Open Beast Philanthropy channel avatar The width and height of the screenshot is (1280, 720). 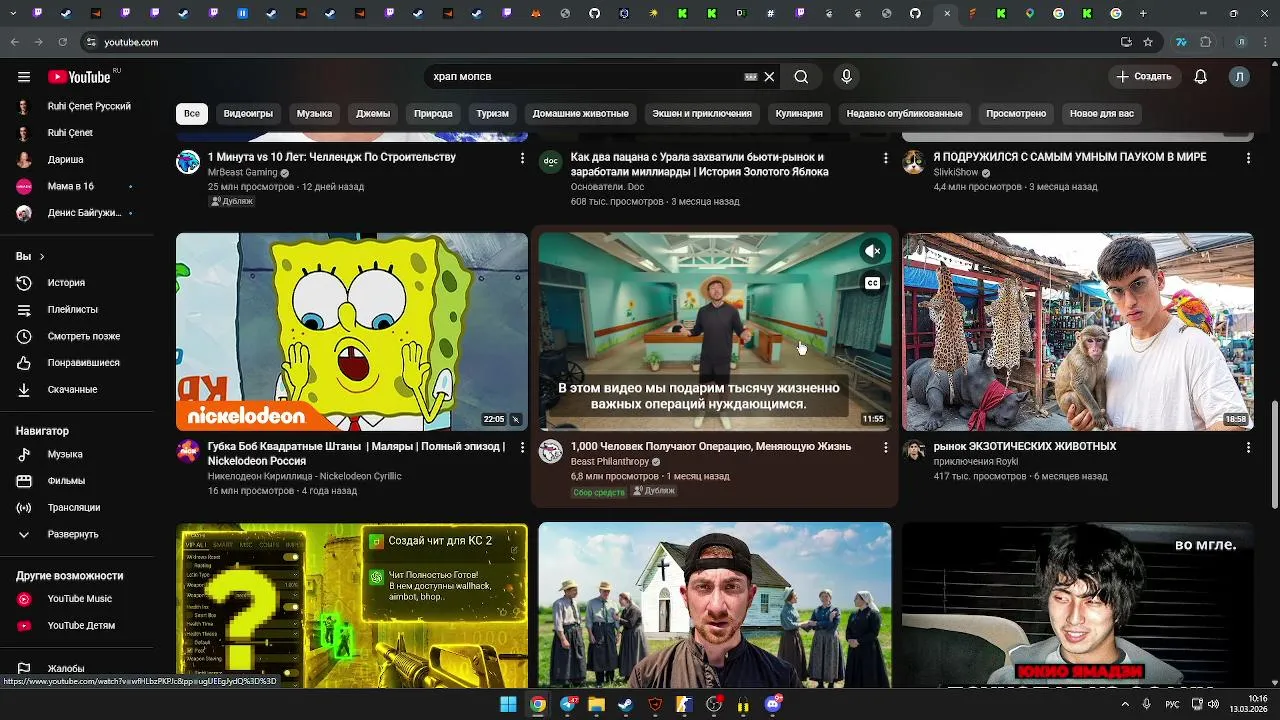pyautogui.click(x=551, y=452)
